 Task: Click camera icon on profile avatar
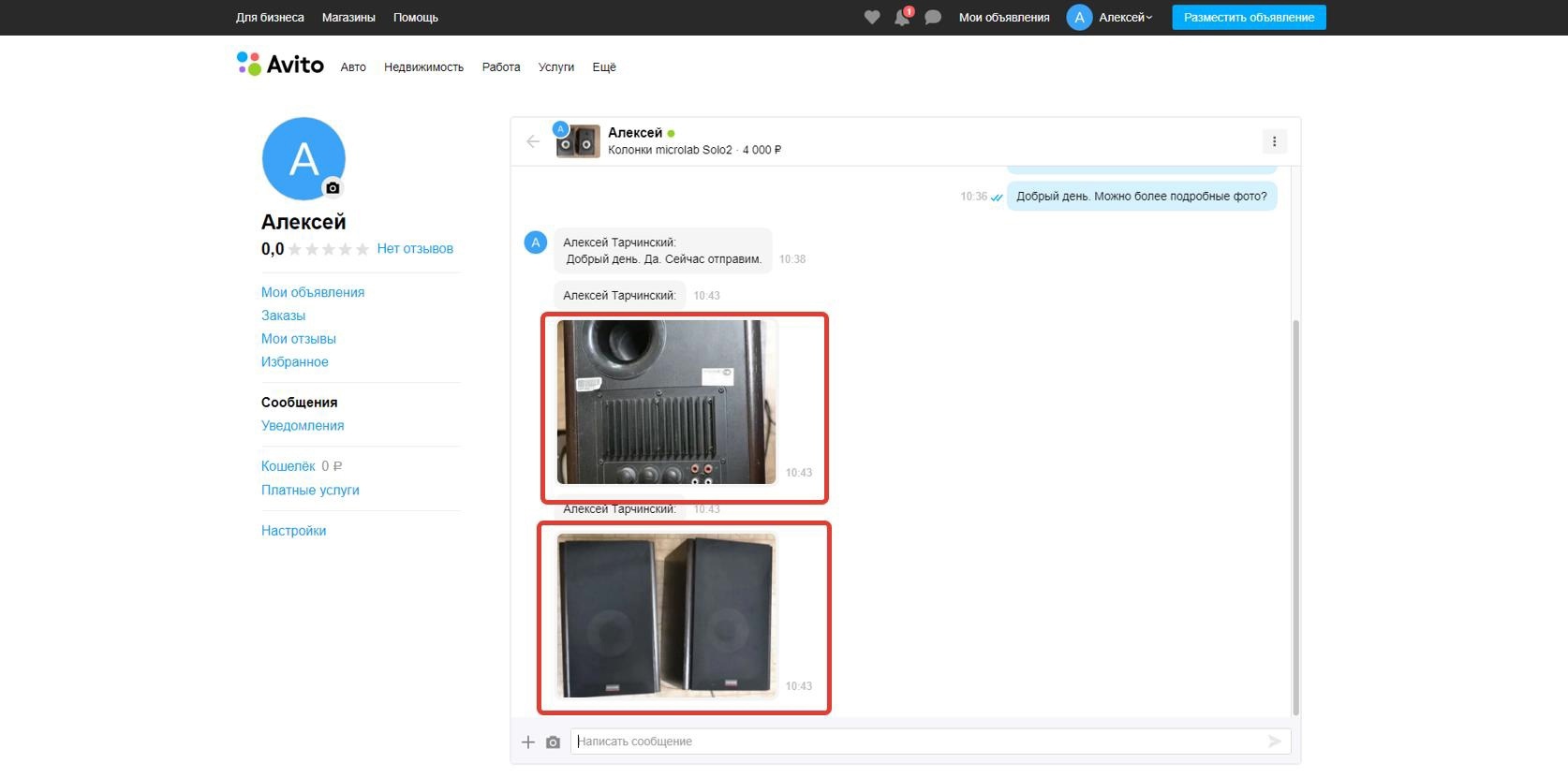333,188
